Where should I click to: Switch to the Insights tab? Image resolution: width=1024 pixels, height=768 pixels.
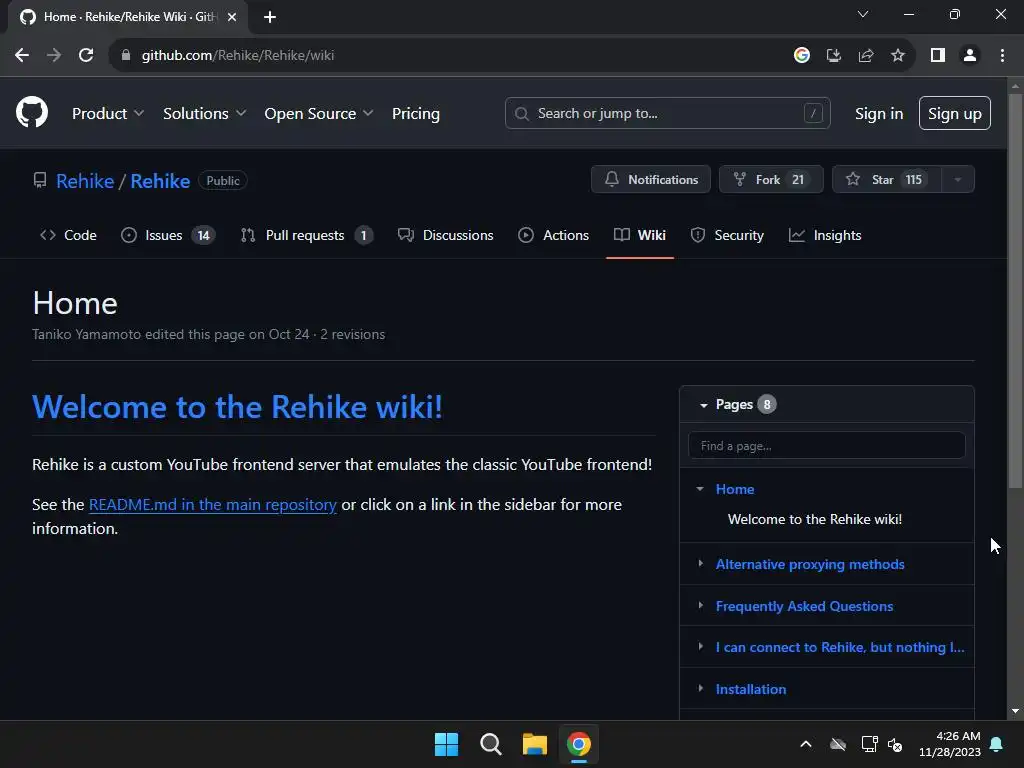pos(825,235)
